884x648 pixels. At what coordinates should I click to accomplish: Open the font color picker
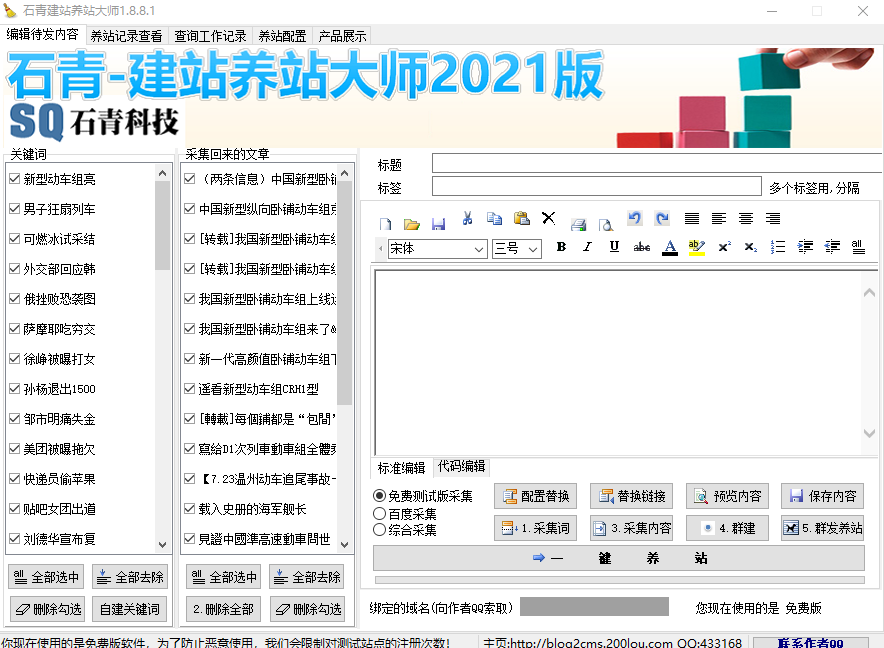coord(670,247)
